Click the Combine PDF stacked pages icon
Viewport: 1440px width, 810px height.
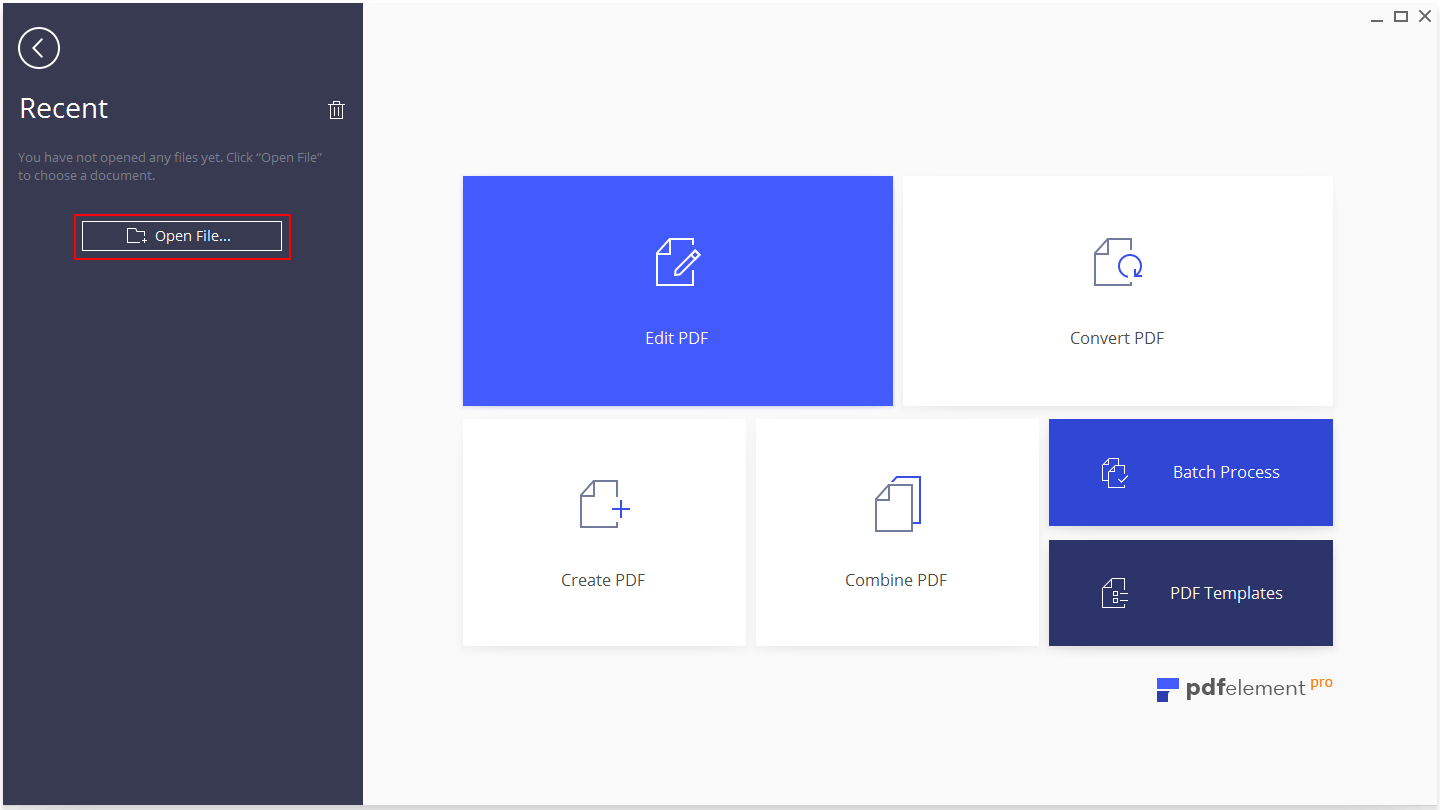pyautogui.click(x=898, y=503)
